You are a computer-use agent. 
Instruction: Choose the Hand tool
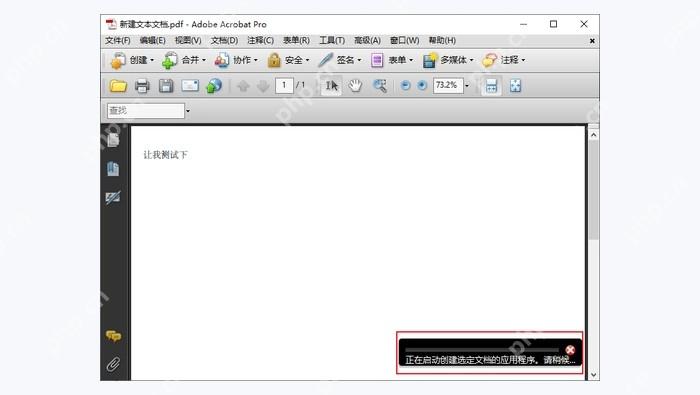click(x=355, y=86)
